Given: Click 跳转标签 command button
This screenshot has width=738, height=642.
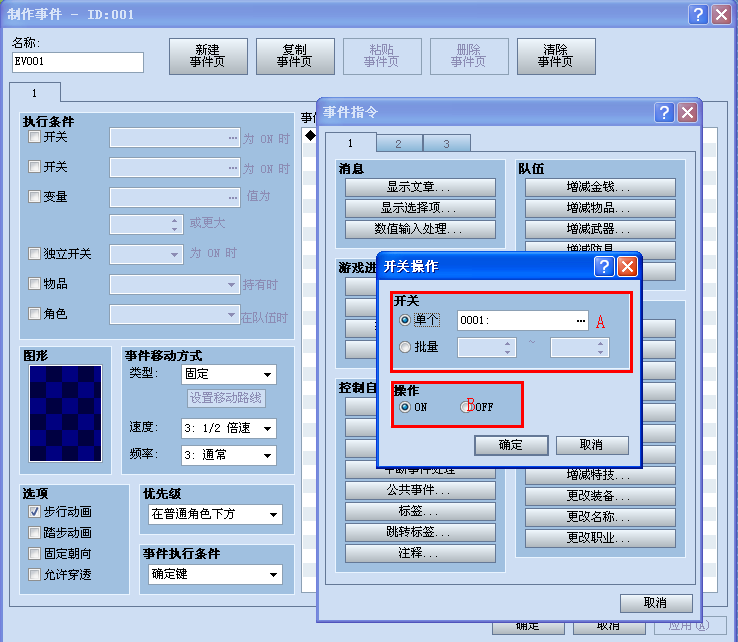Looking at the screenshot, I should pyautogui.click(x=420, y=532).
